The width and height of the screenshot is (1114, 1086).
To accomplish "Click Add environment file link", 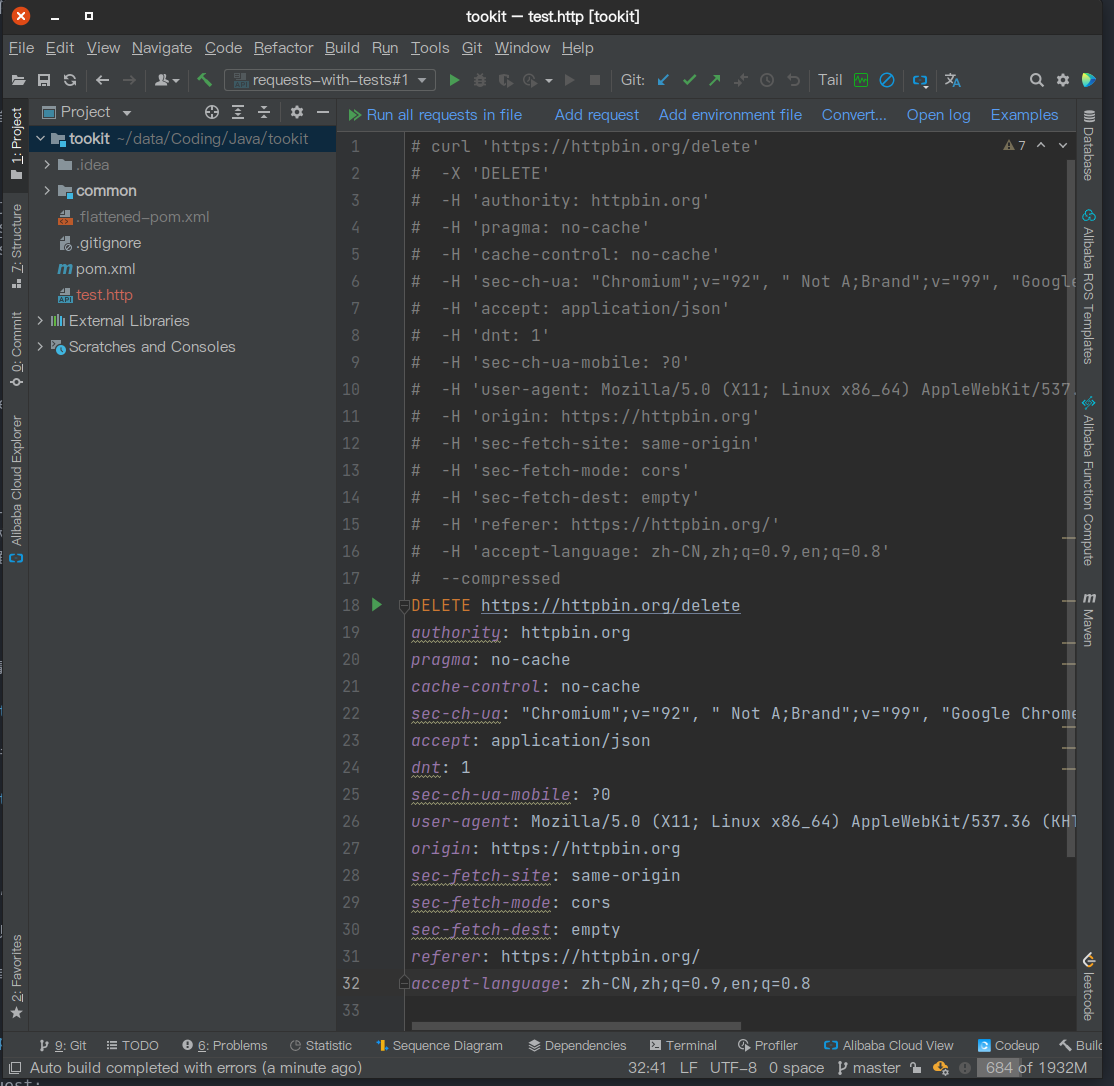I will (730, 115).
